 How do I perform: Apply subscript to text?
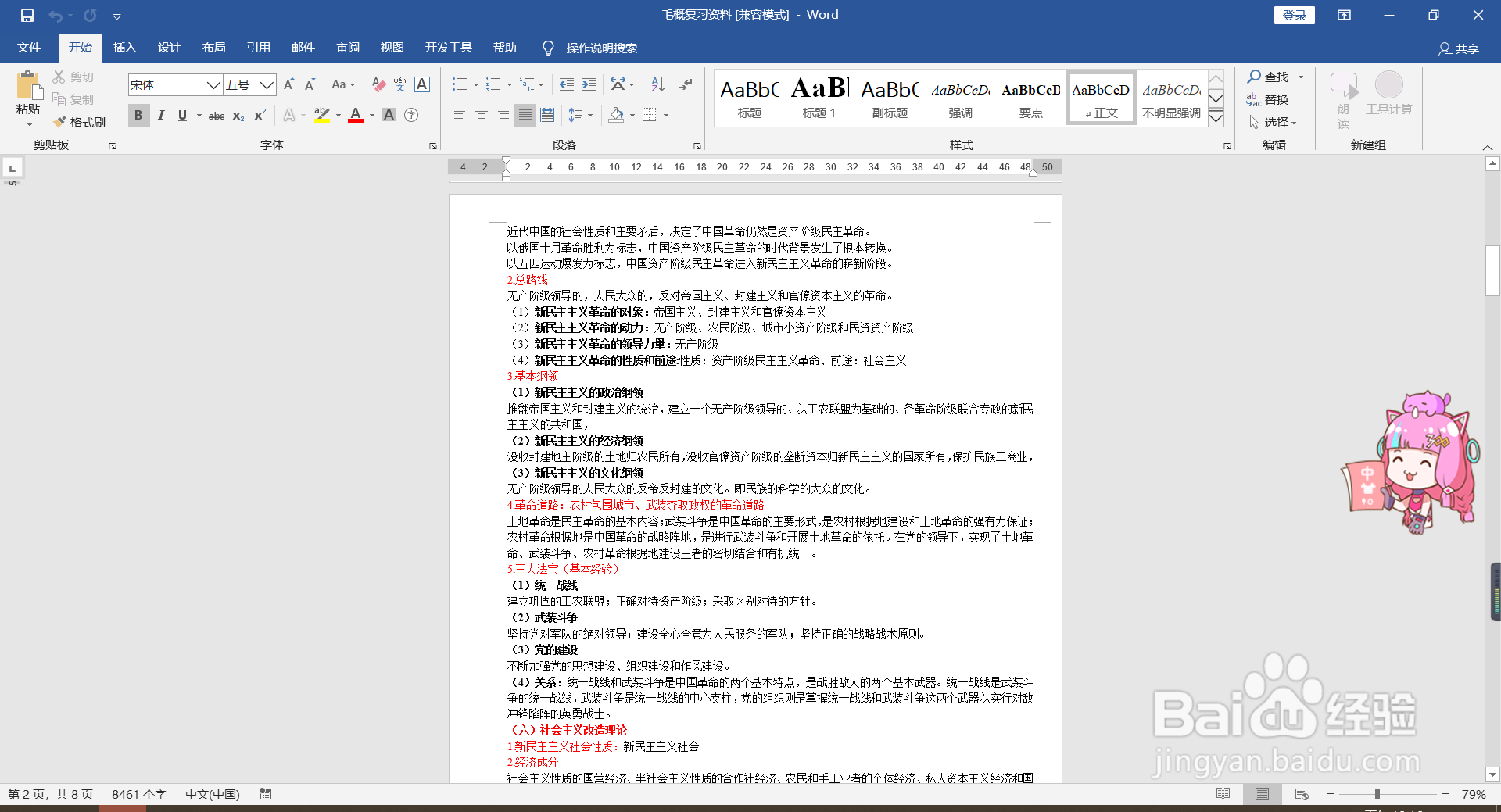point(237,116)
